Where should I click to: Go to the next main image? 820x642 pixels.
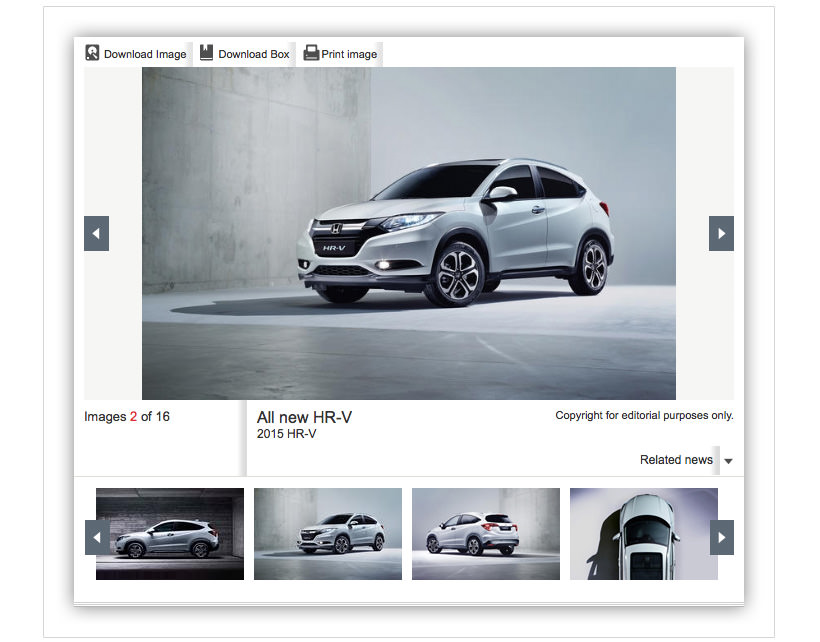coord(721,233)
